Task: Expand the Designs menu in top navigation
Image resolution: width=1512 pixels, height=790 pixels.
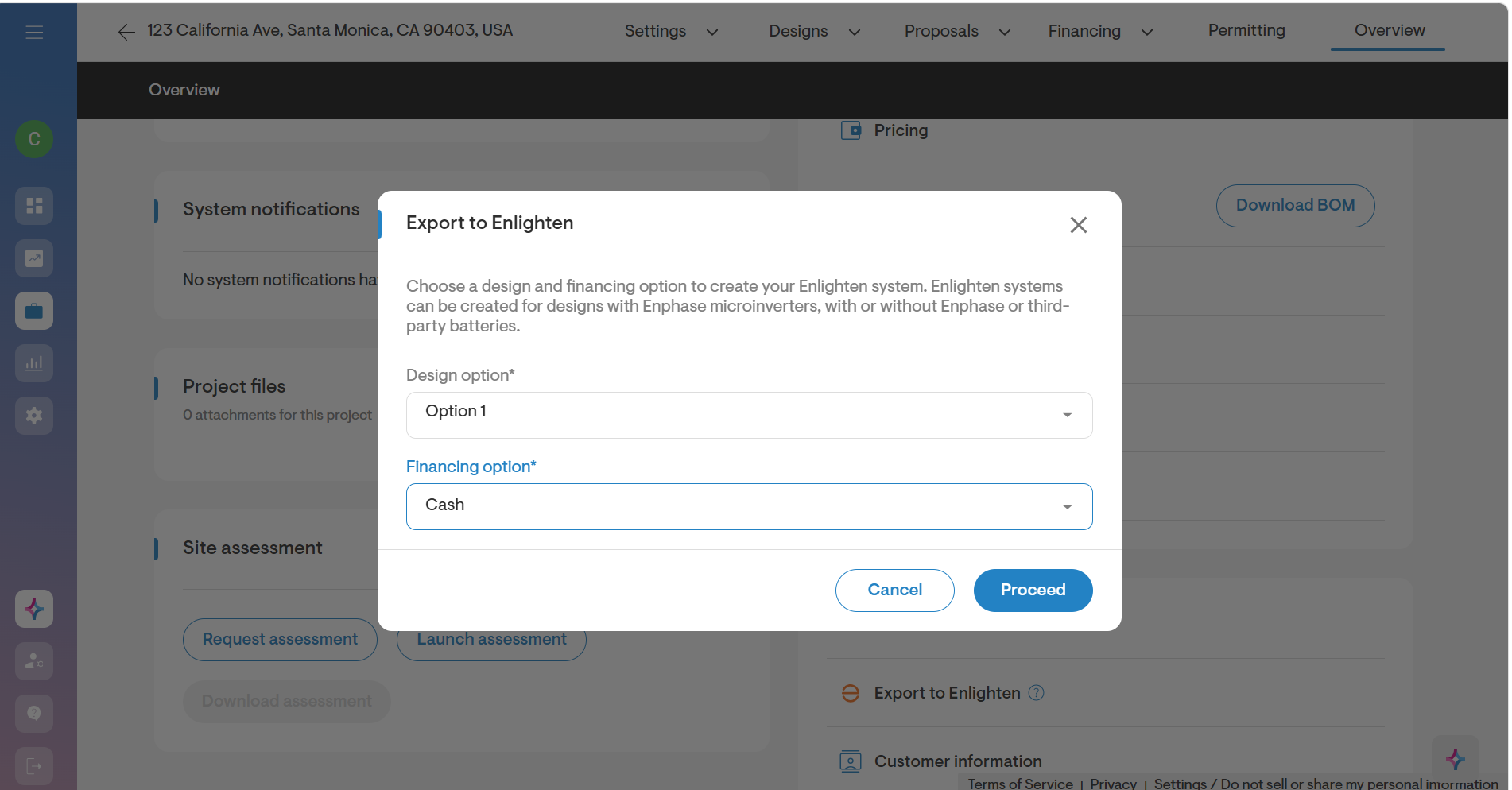Action: [814, 31]
